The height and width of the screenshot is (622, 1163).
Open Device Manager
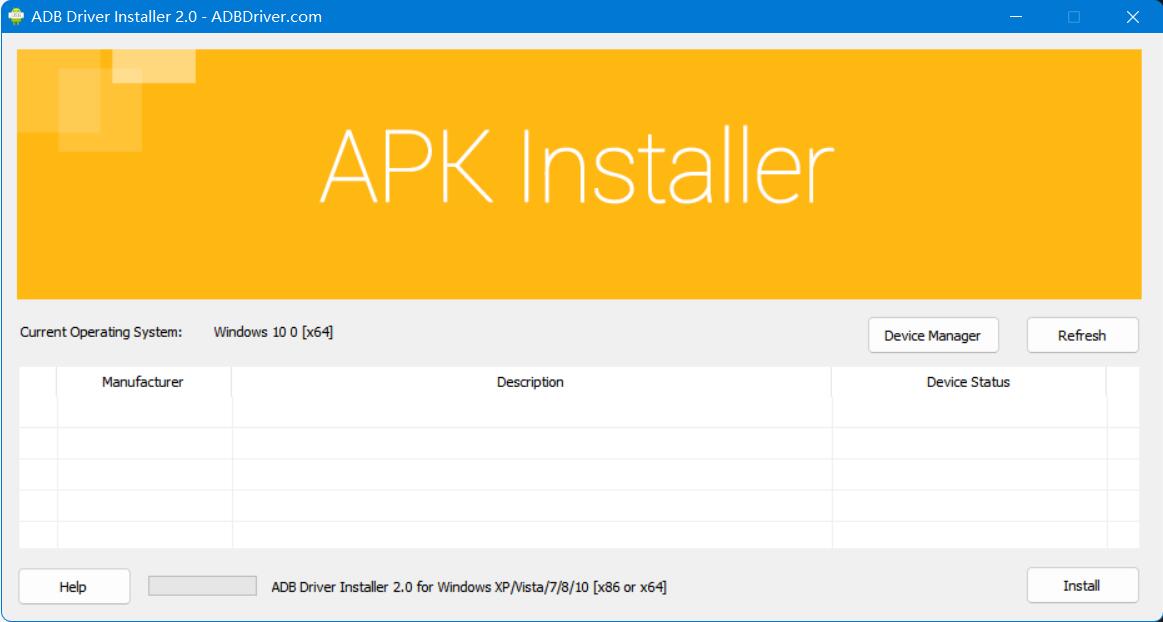[932, 336]
